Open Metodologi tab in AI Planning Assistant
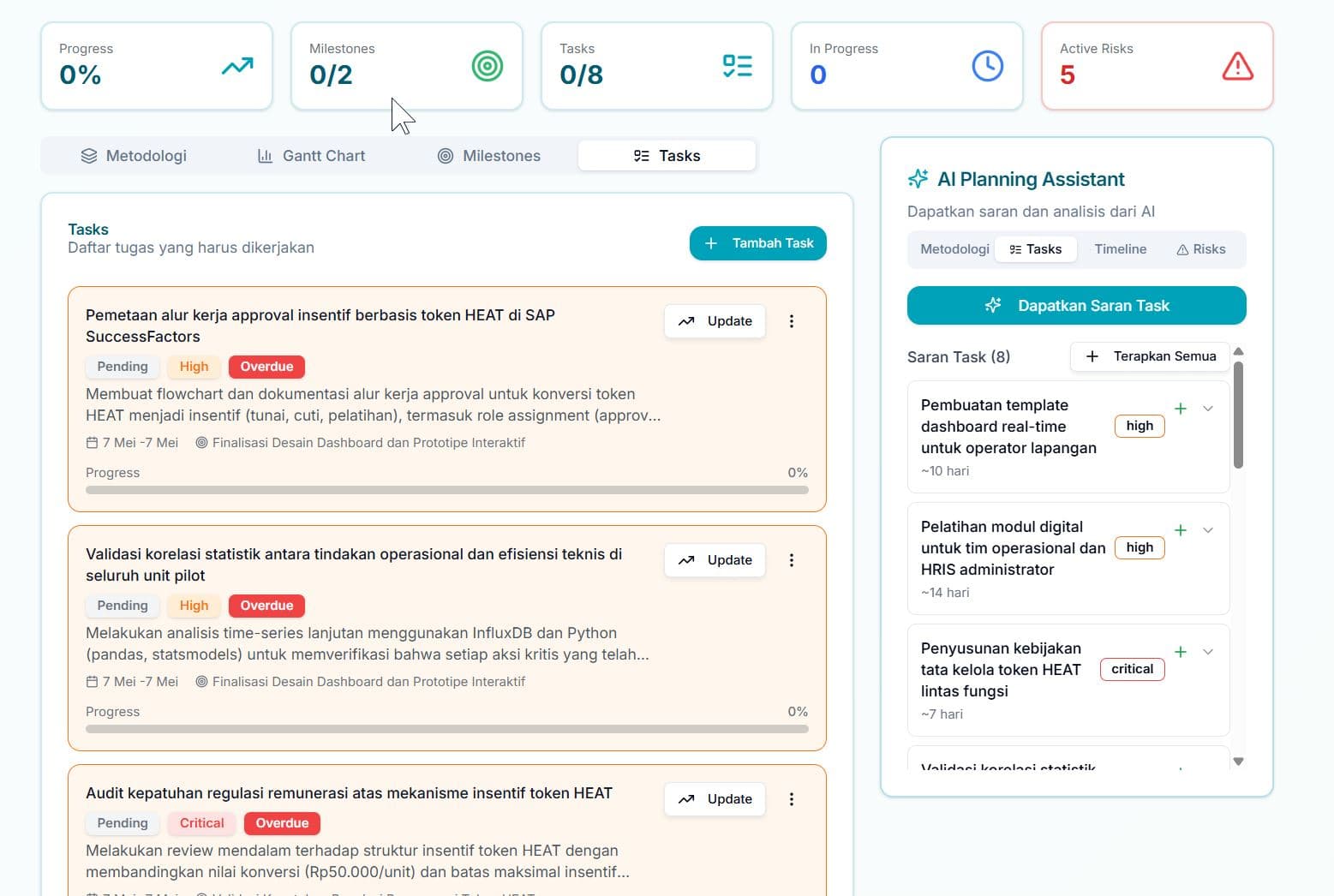Screen dimensions: 1334x896 pyautogui.click(x=954, y=249)
